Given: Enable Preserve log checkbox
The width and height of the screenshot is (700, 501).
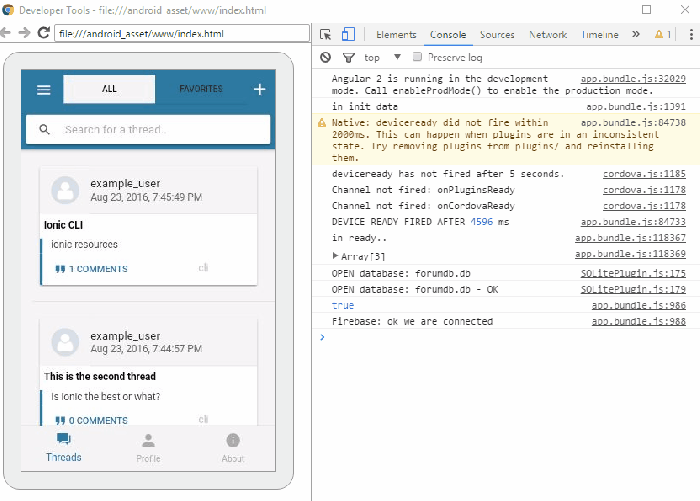Looking at the screenshot, I should point(417,57).
